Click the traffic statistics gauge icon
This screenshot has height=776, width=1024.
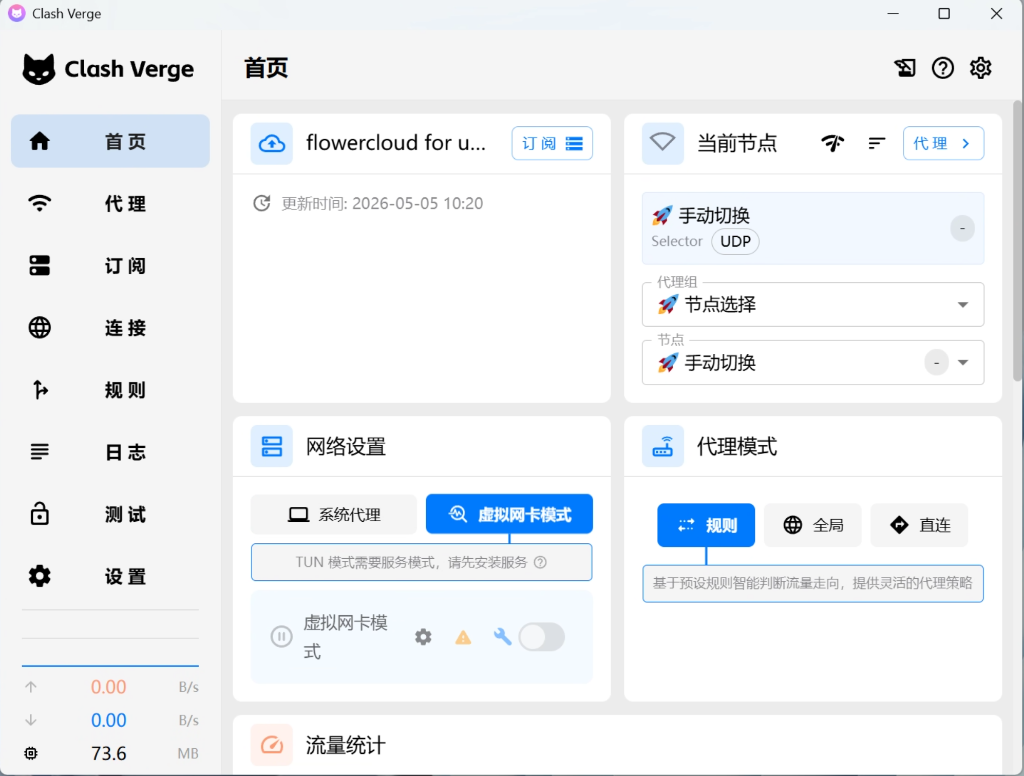272,745
